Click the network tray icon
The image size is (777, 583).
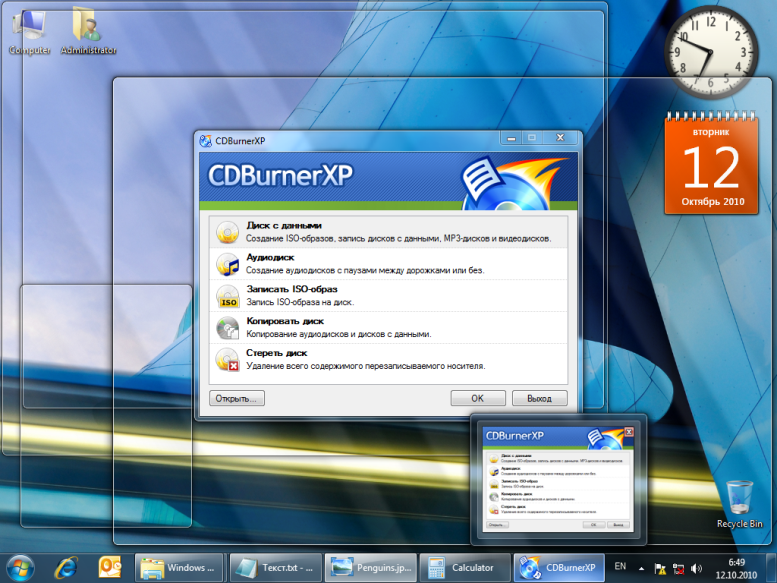678,569
